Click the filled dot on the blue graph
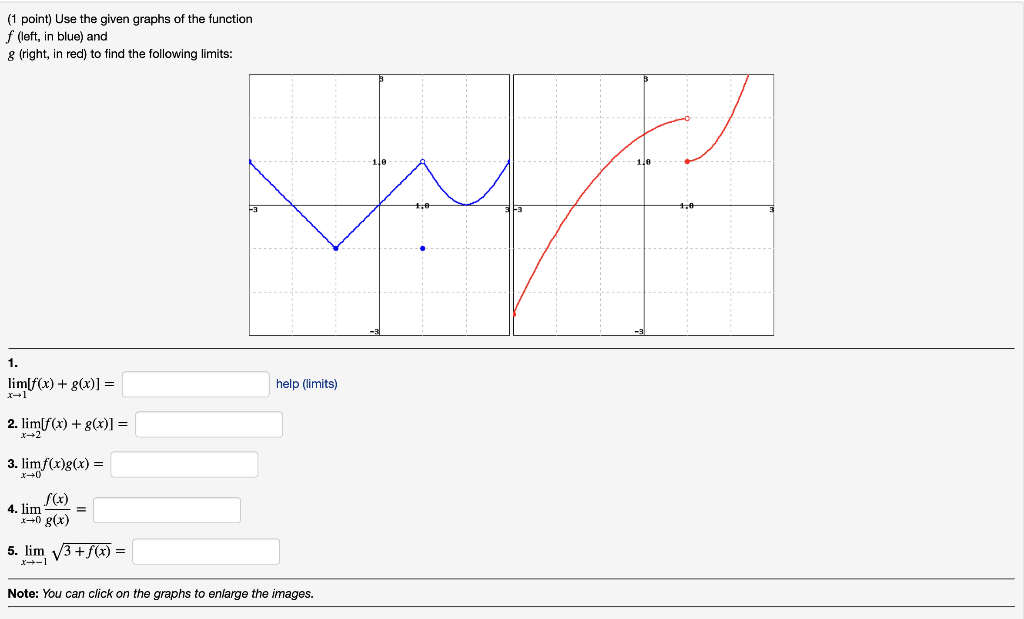 click(x=423, y=248)
